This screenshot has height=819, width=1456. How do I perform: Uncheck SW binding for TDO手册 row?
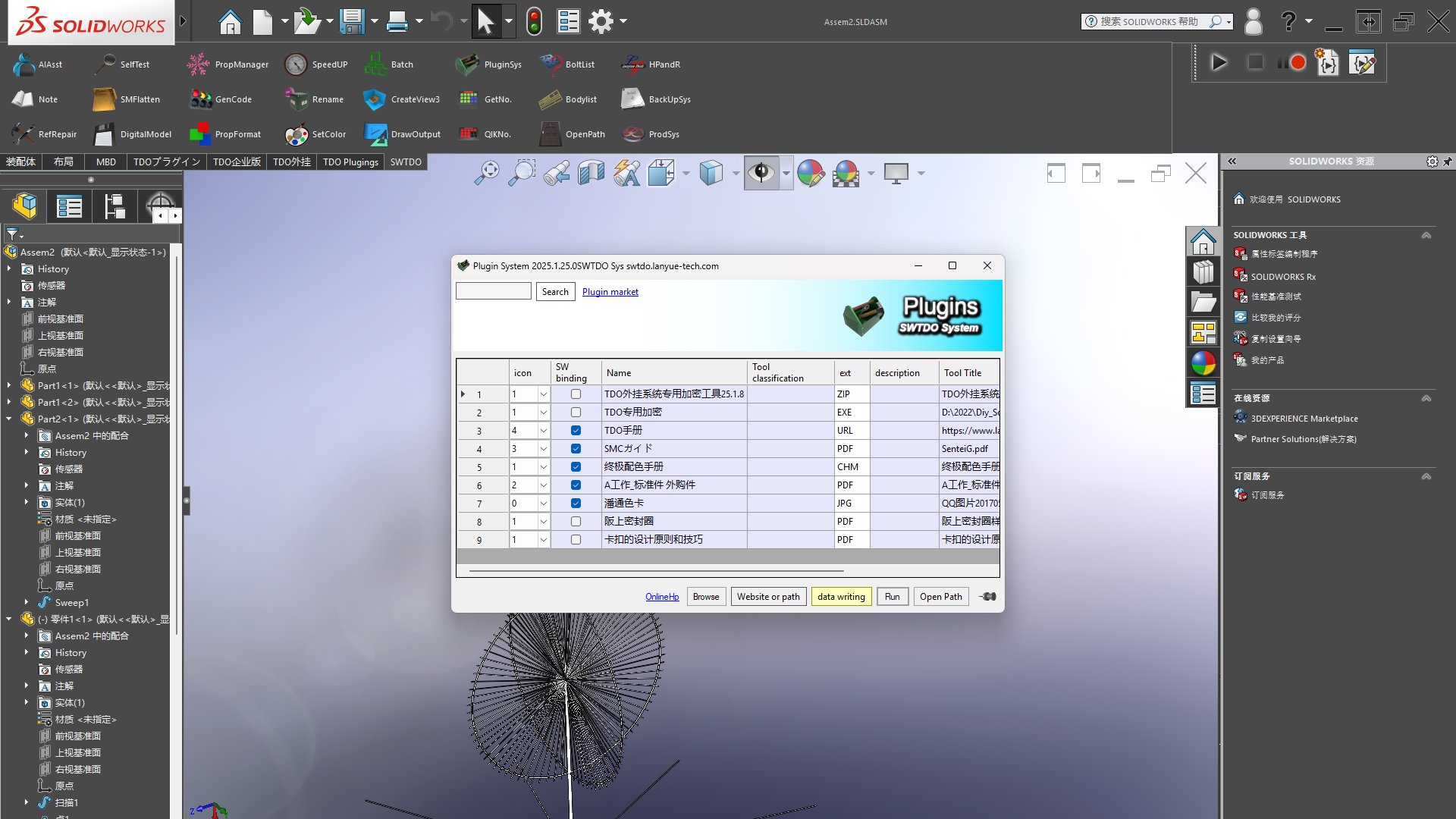(x=576, y=431)
